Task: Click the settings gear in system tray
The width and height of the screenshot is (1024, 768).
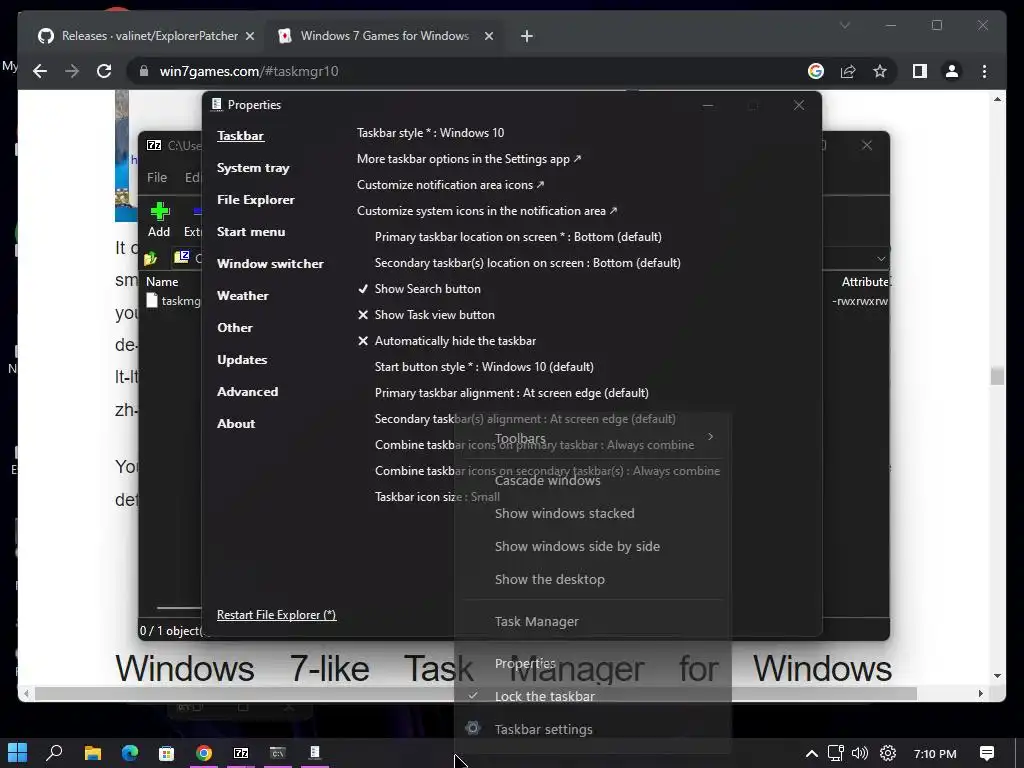Action: click(888, 753)
